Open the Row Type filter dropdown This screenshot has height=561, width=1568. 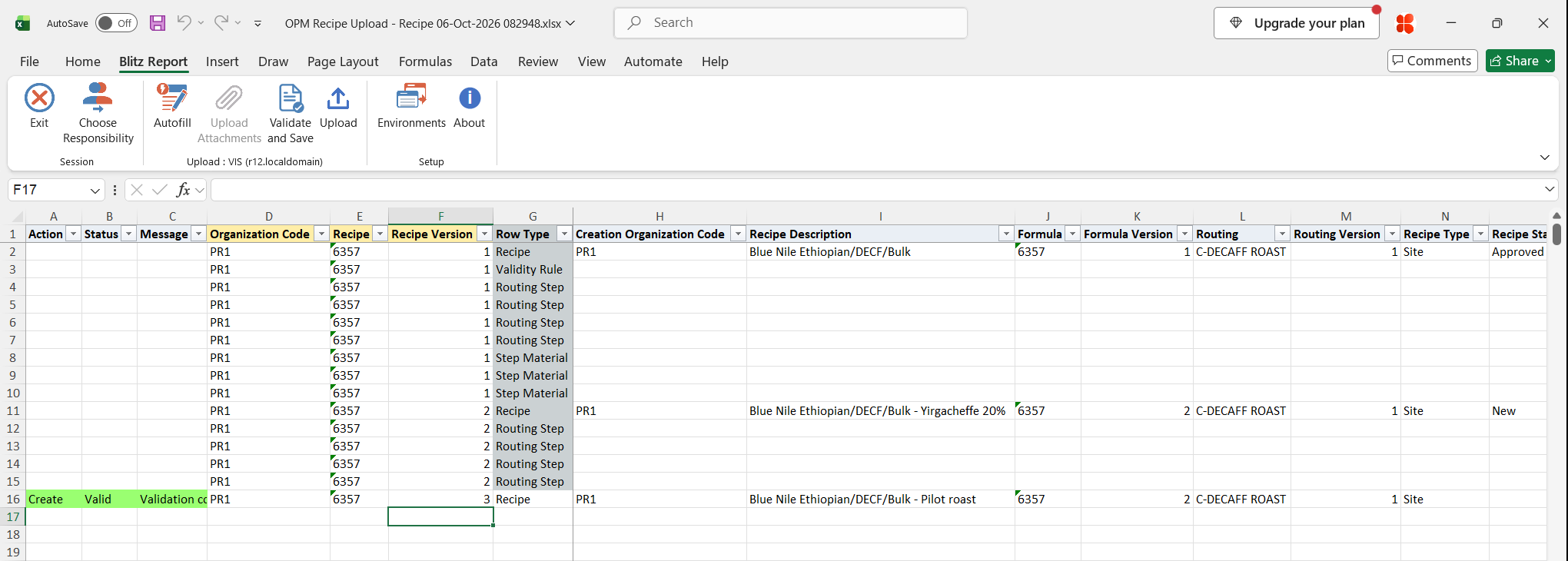coord(564,234)
